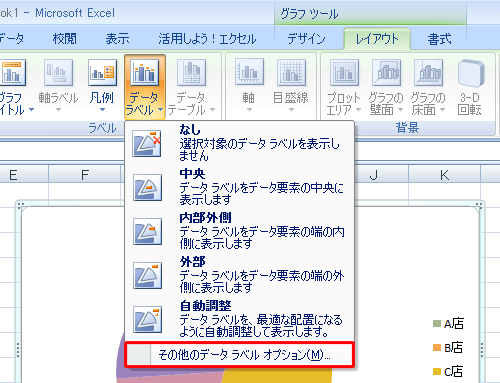Expand the プロットエリア dropdown arrow
The height and width of the screenshot is (383, 500).
[358, 109]
